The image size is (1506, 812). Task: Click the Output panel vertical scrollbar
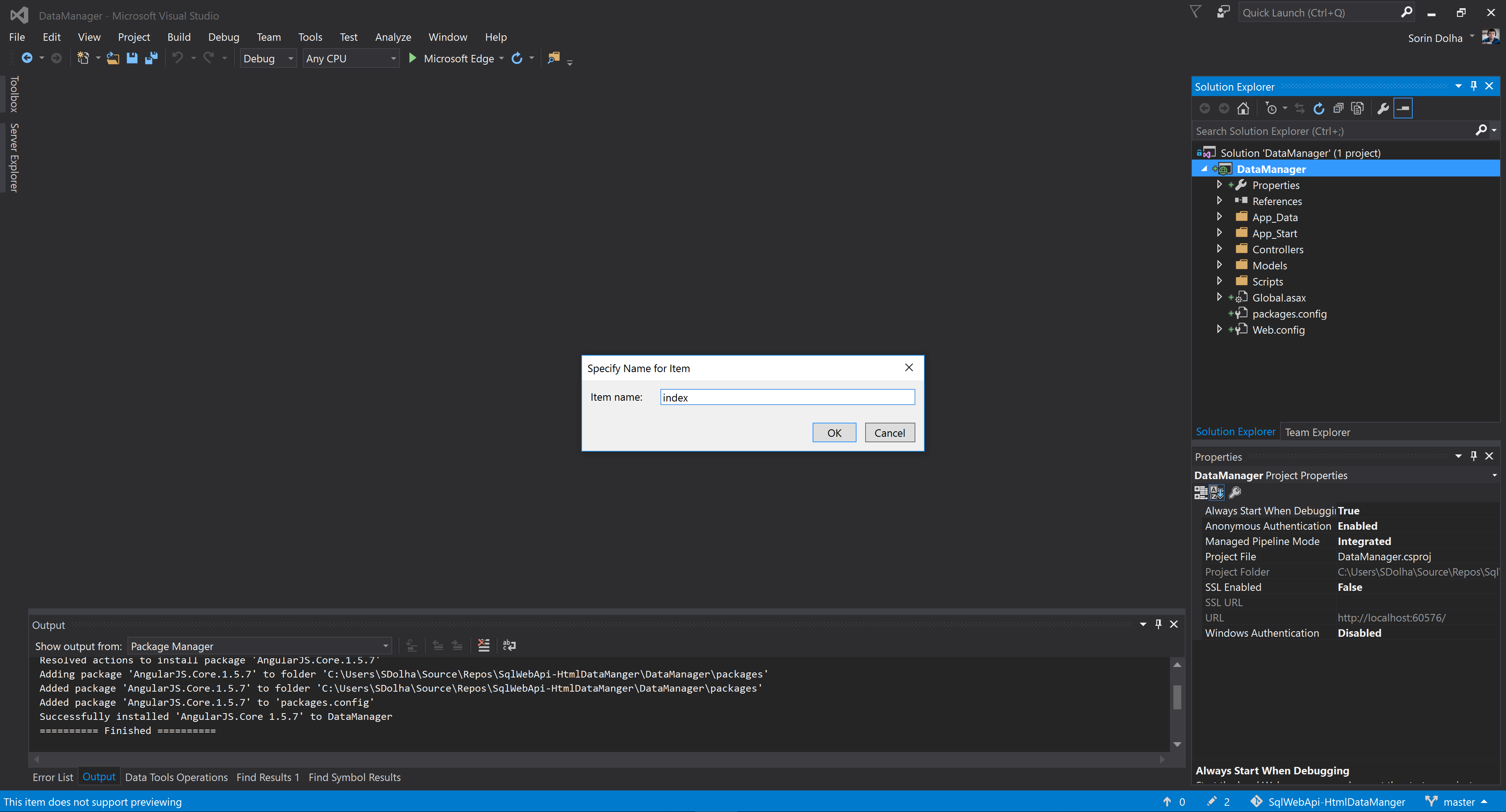(1177, 697)
